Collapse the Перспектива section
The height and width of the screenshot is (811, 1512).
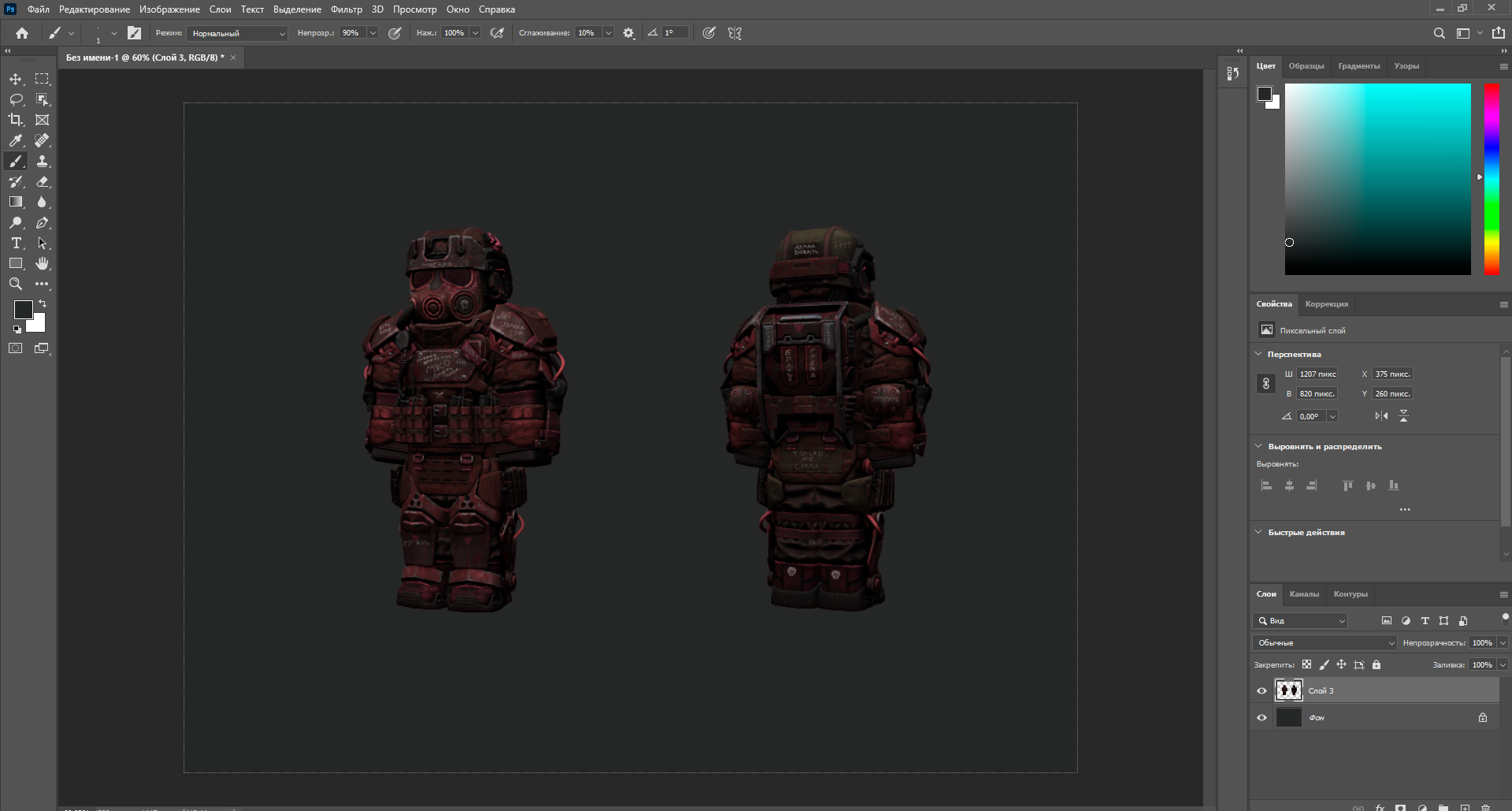[x=1258, y=354]
